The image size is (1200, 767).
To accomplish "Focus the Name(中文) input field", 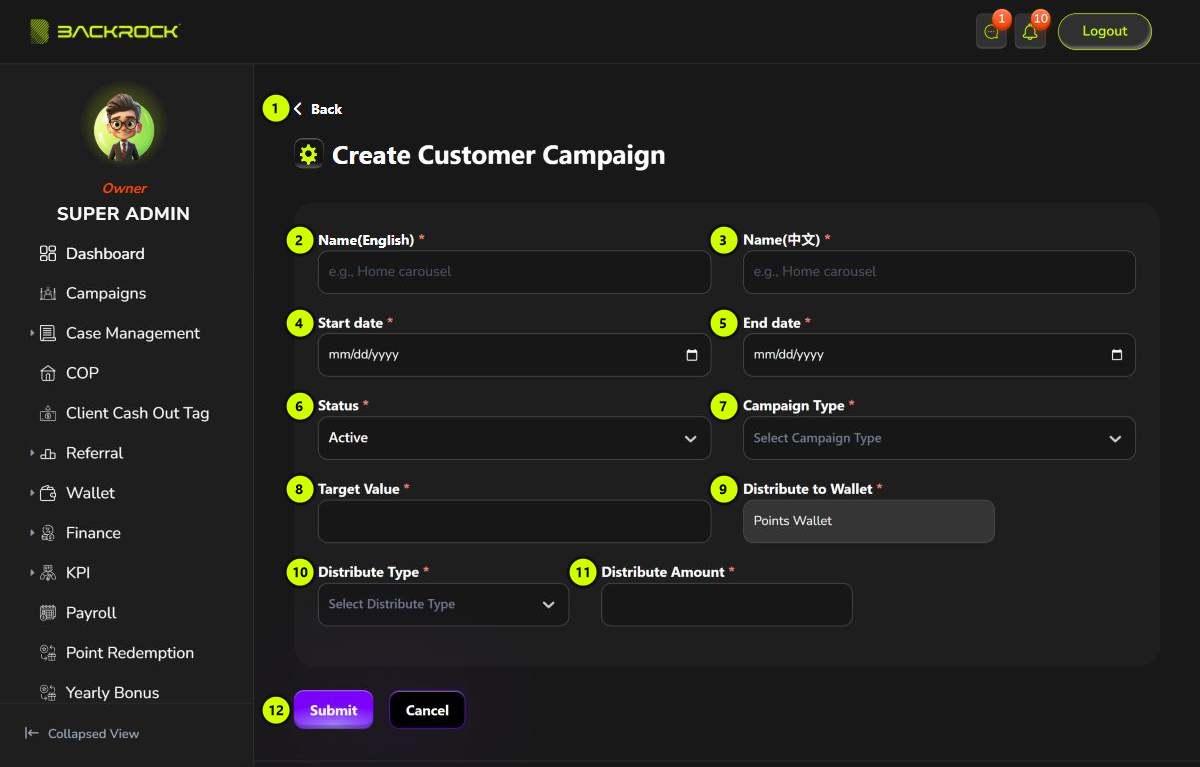I will [939, 272].
